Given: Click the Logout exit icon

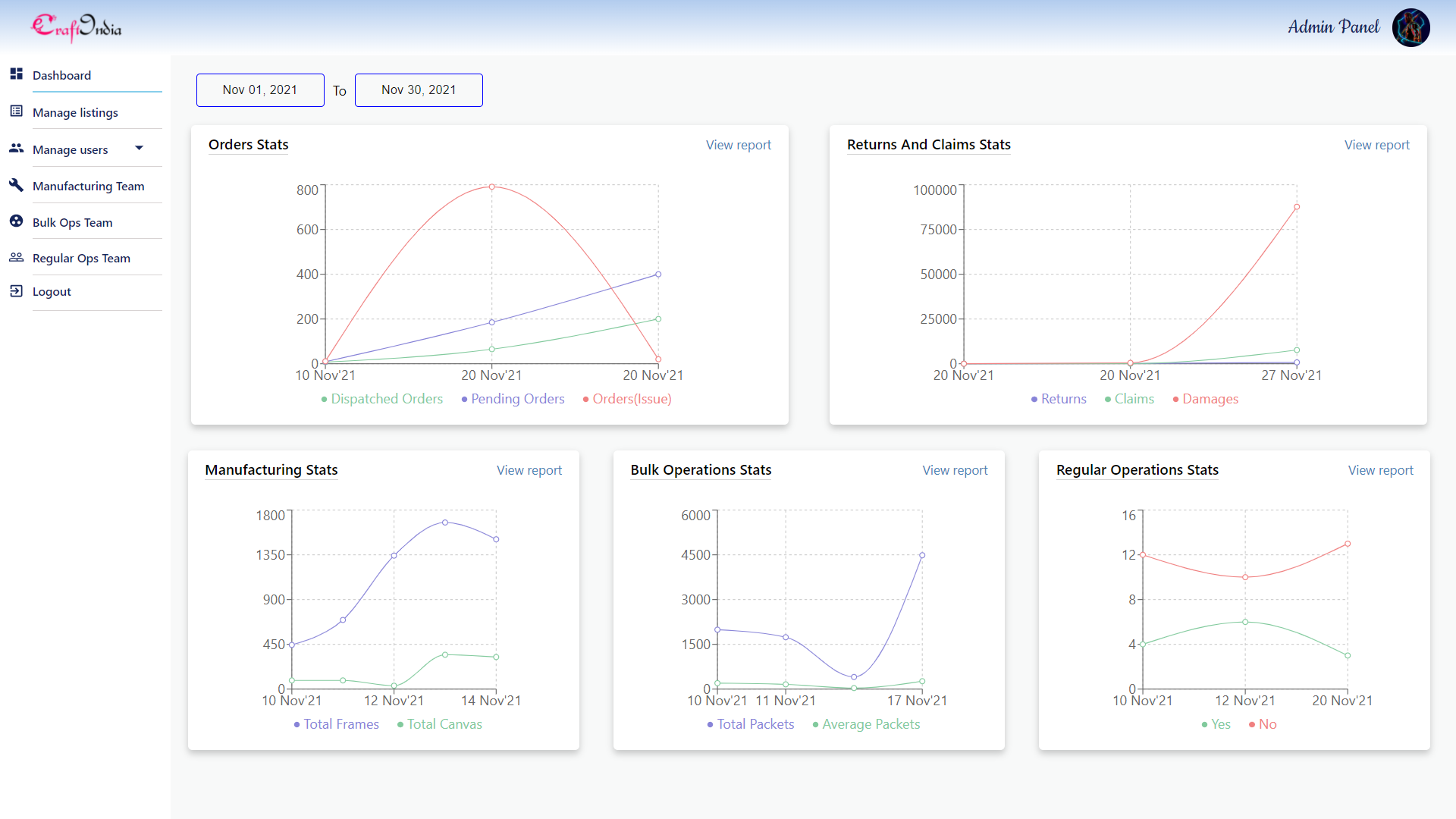Looking at the screenshot, I should click(17, 290).
